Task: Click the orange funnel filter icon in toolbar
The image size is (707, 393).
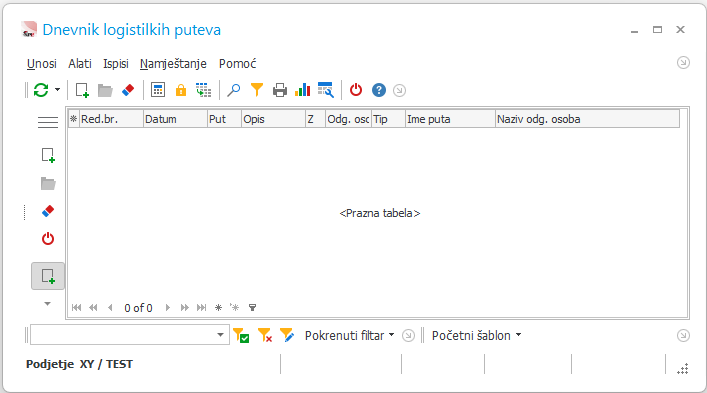Action: pos(257,90)
